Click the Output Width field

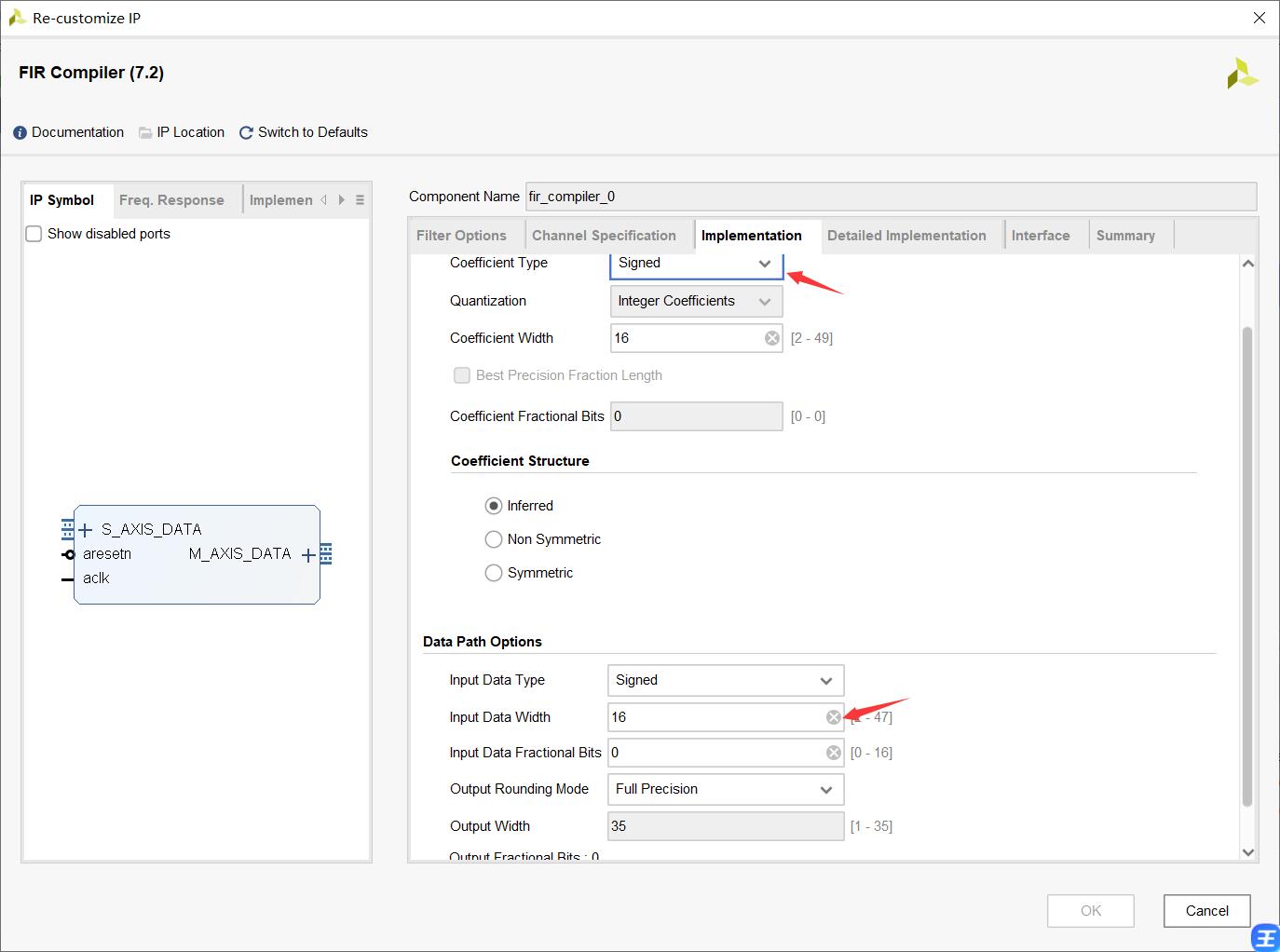(726, 826)
